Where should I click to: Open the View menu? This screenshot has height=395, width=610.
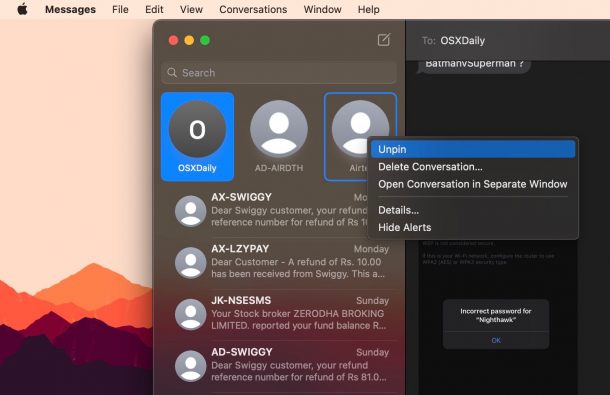click(x=191, y=9)
